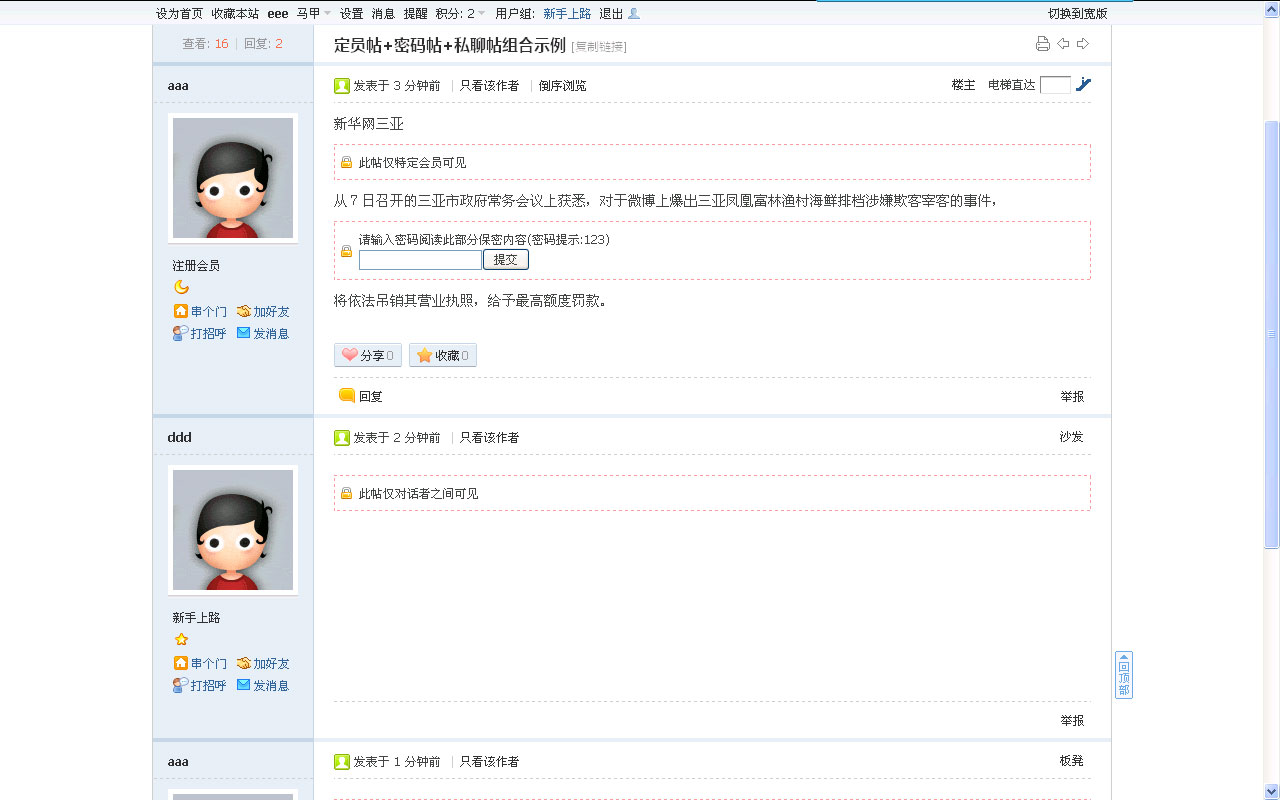Screen dimensions: 1280x800
Task: Click 加好友 icon under user aaa
Action: 244,311
